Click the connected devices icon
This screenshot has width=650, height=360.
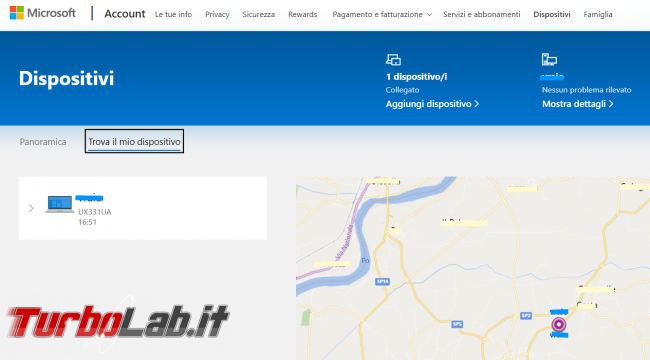393,60
